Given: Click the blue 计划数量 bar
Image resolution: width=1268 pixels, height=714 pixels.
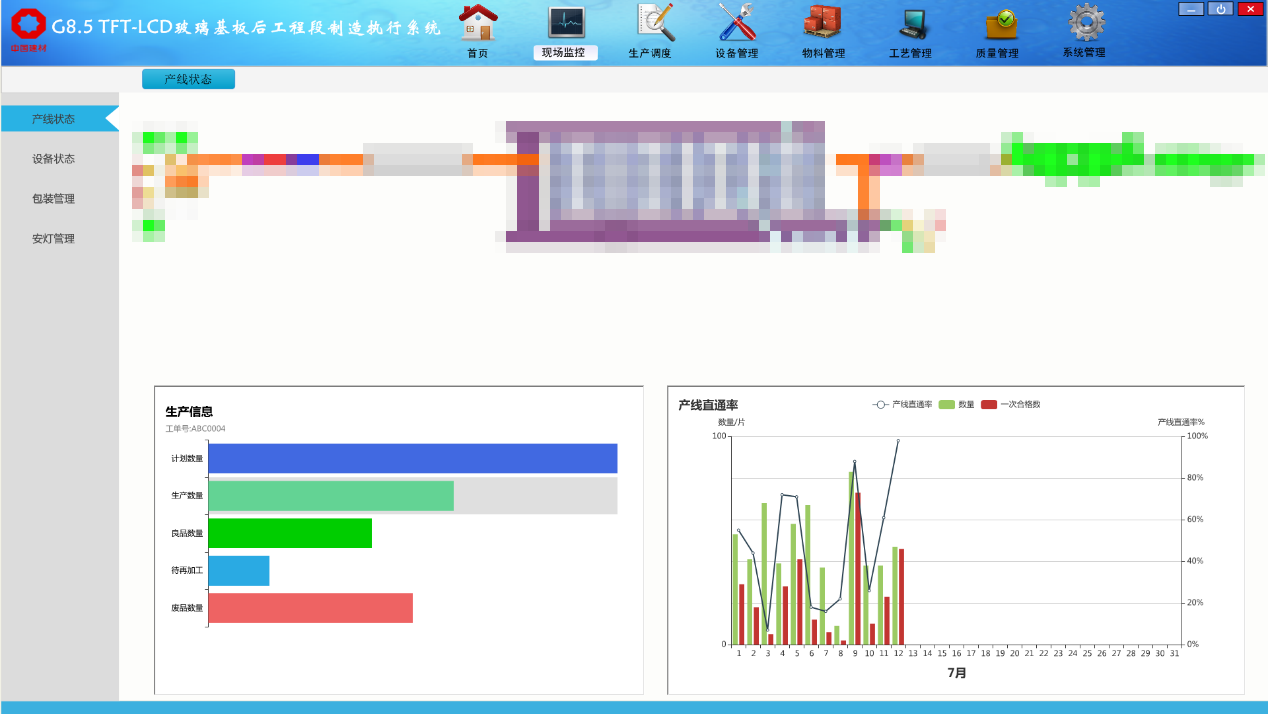Looking at the screenshot, I should (x=412, y=458).
